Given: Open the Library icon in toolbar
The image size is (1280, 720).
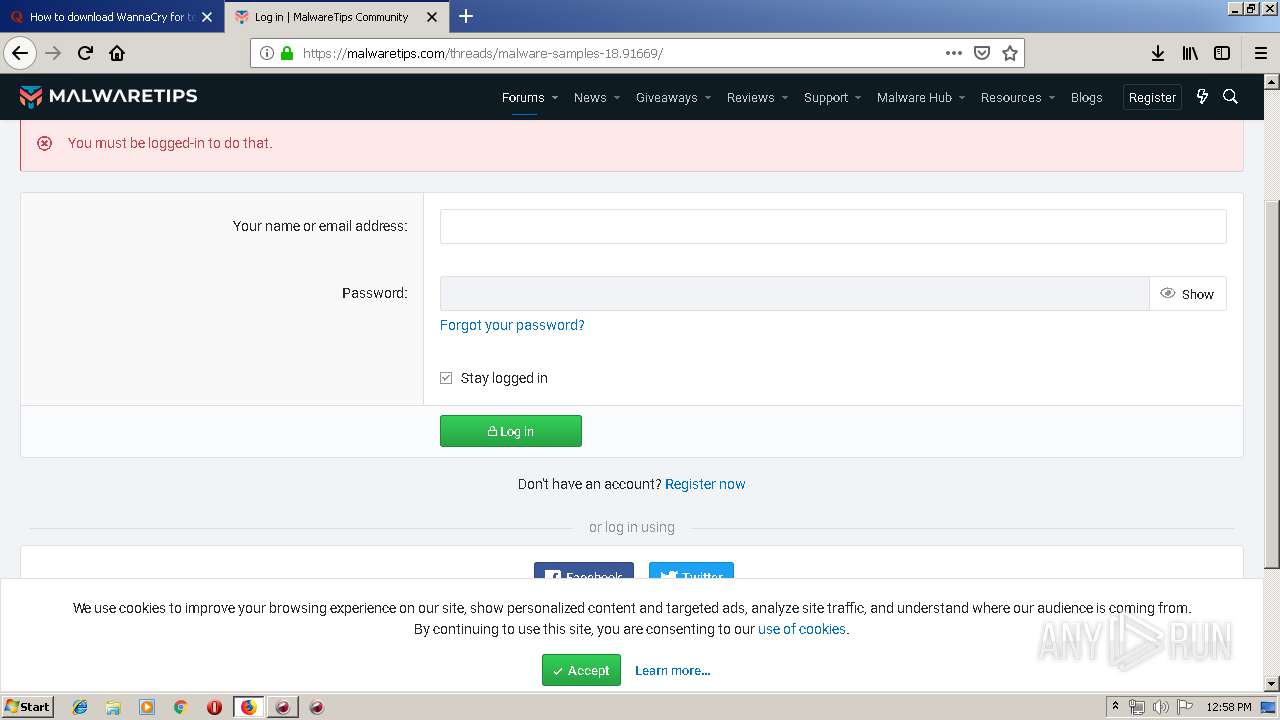Looking at the screenshot, I should (x=1190, y=53).
